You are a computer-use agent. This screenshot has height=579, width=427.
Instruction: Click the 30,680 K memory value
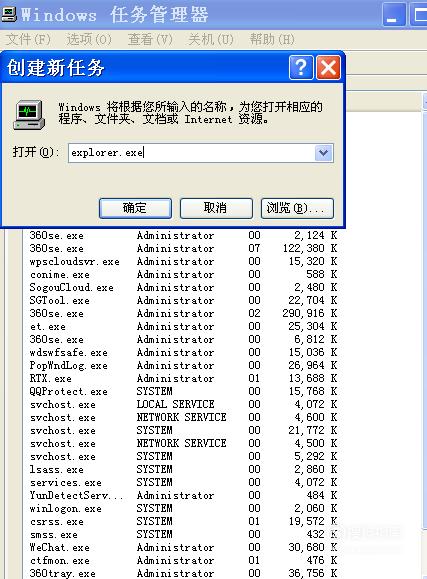[313, 547]
